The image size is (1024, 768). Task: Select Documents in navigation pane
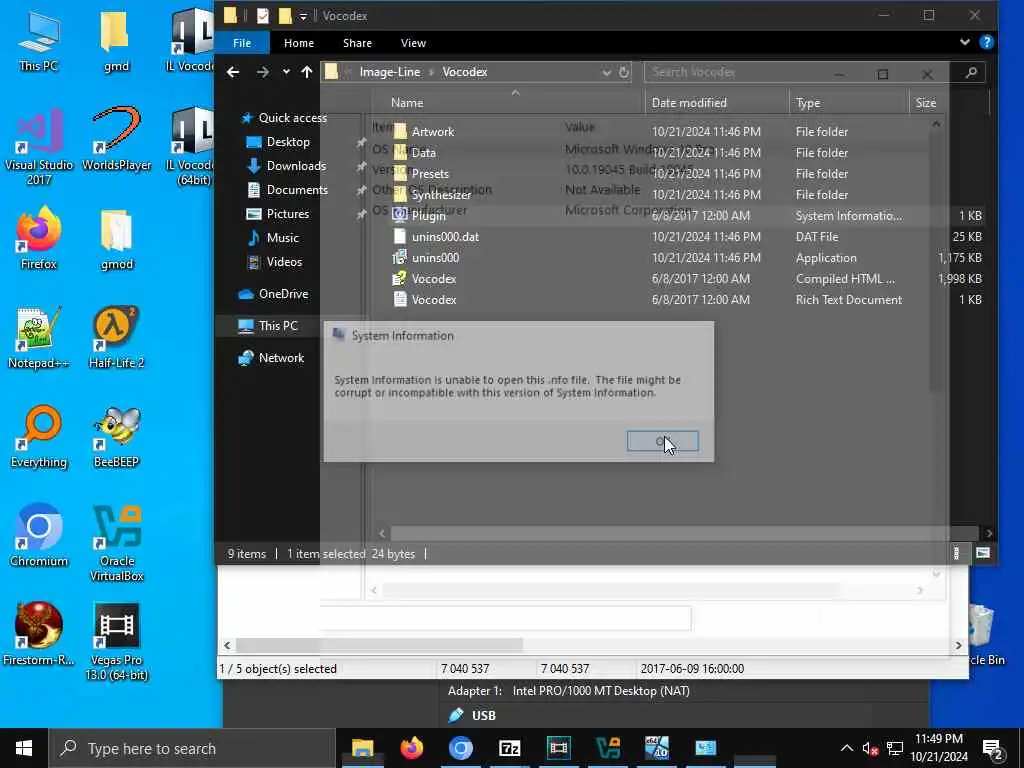point(288,190)
